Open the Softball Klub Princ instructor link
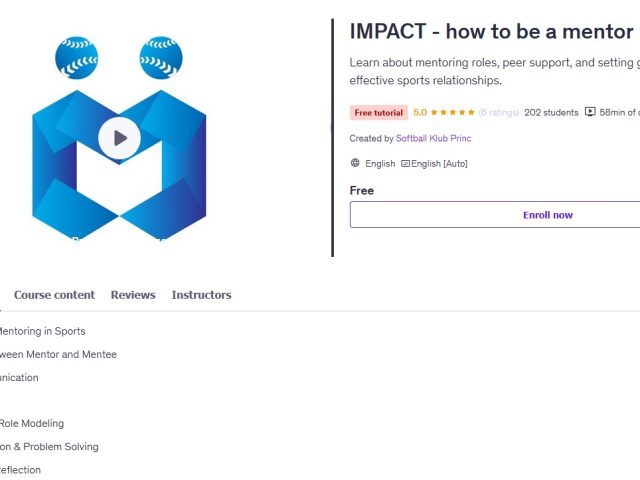This screenshot has width=640, height=480. pos(433,139)
